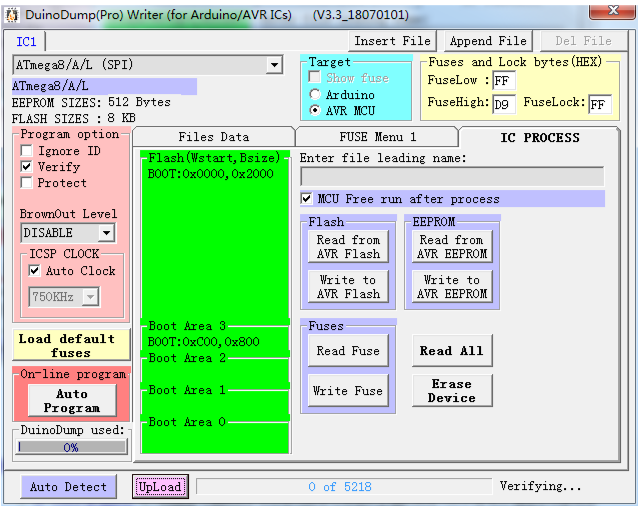Viewport: 642px width, 506px height.
Task: Select the IC1 tab
Action: (26, 42)
